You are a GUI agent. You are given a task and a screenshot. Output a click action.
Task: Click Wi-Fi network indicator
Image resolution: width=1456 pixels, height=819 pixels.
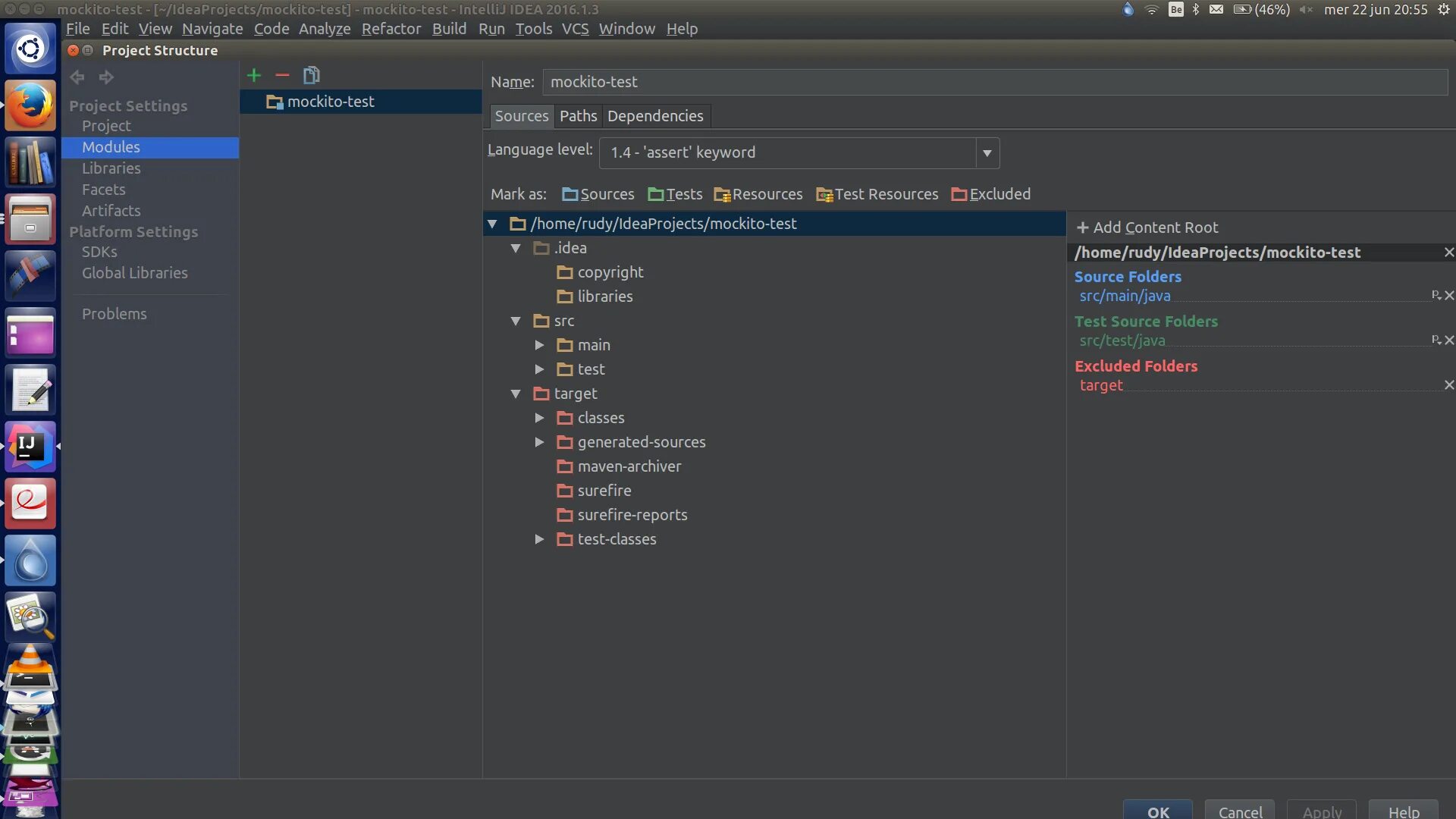coord(1152,10)
